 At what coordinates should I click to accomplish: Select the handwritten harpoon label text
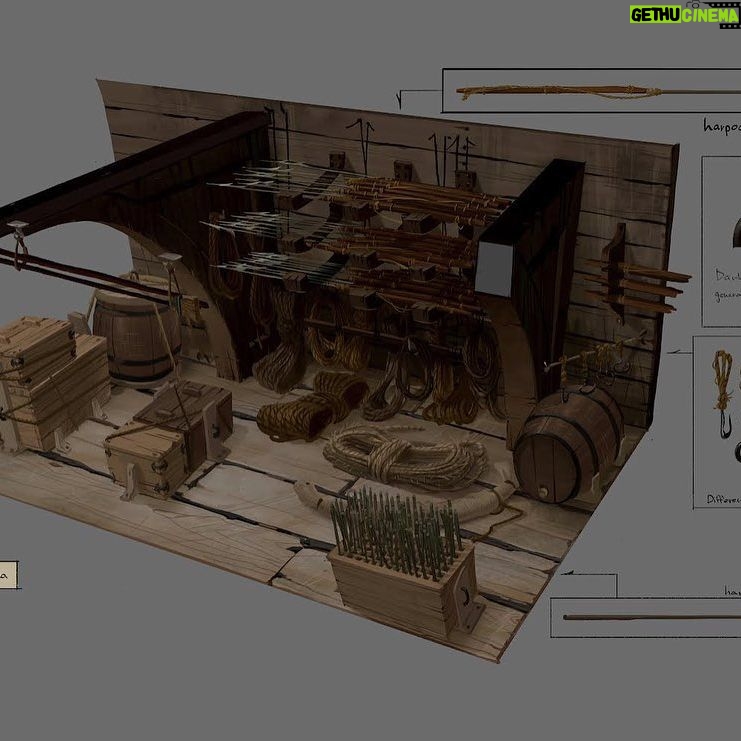pos(722,127)
